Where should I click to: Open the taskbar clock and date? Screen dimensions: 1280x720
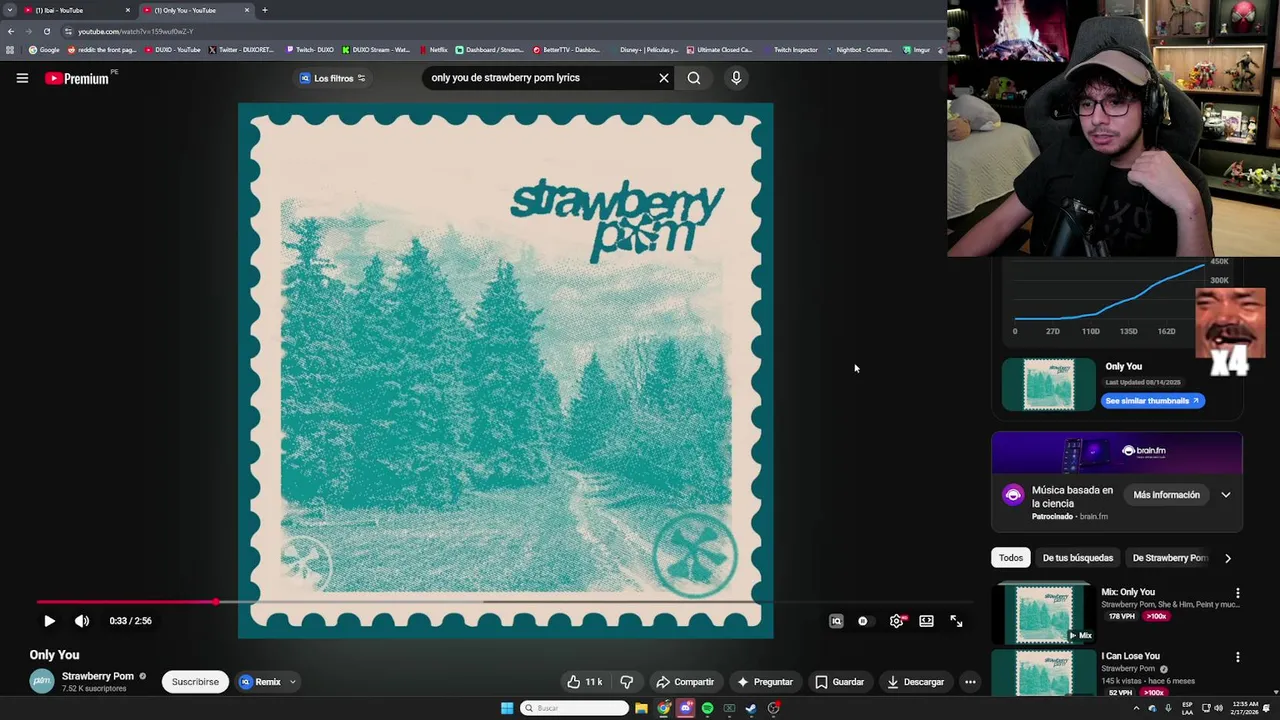1245,708
